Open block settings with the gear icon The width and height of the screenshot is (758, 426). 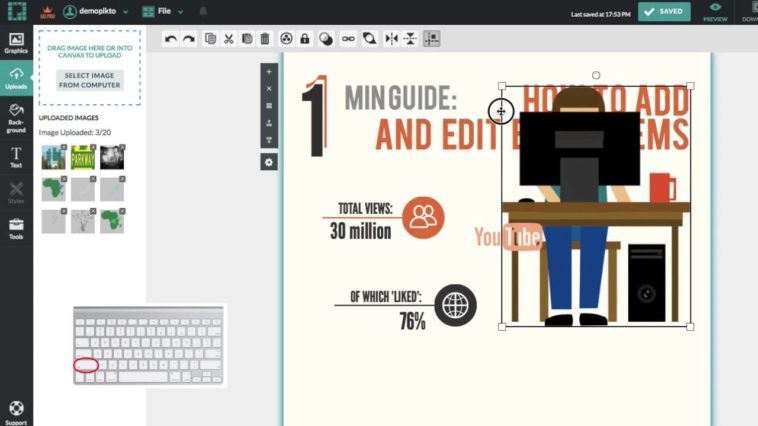click(x=268, y=162)
